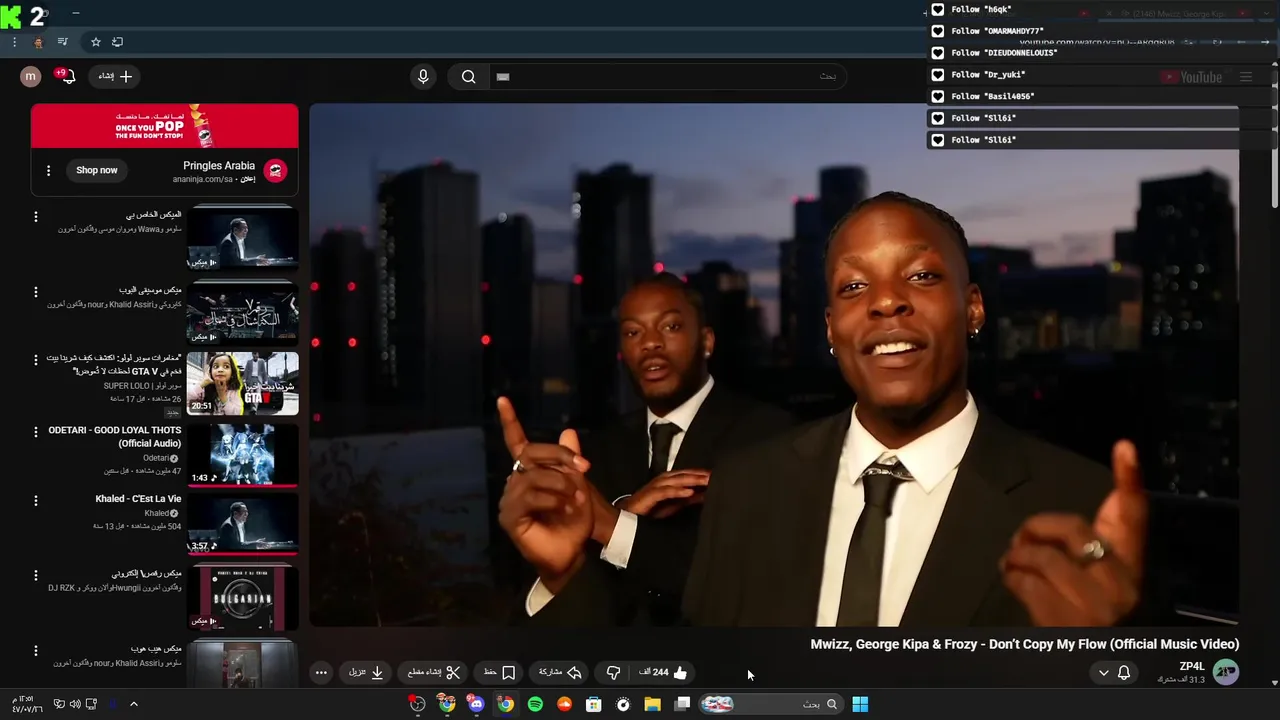Screen dimensions: 1280x720
Task: Click the Don't Copy My Flow video title
Action: (x=1025, y=645)
